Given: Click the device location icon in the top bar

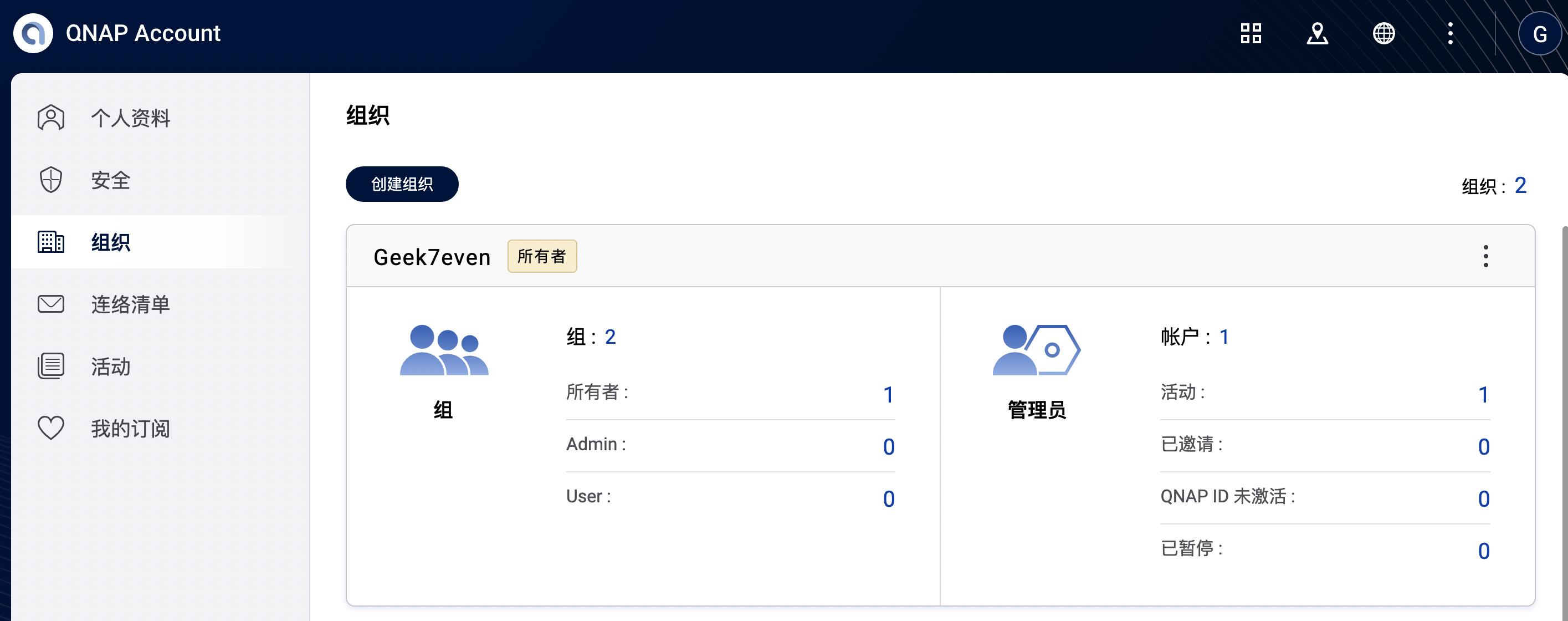Looking at the screenshot, I should (x=1317, y=33).
